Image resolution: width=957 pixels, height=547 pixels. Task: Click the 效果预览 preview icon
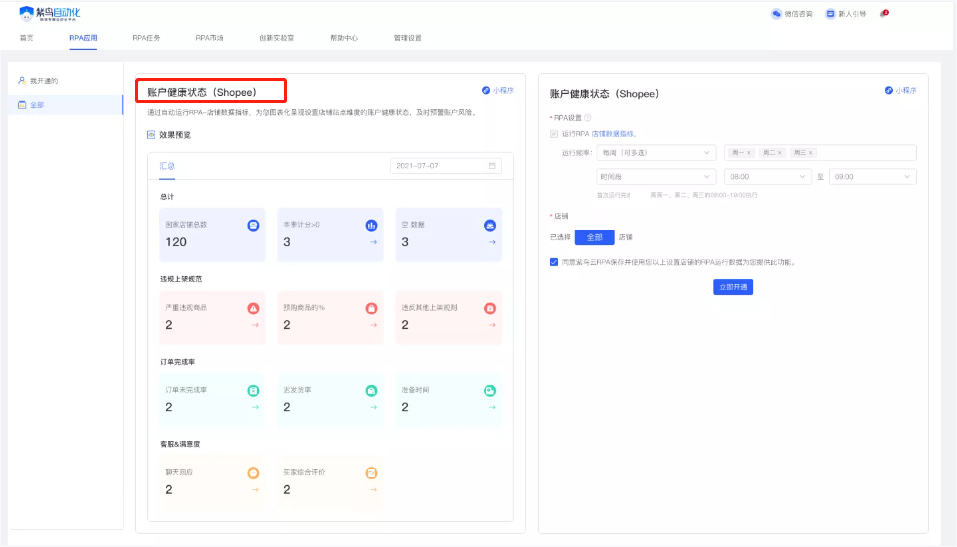(151, 134)
